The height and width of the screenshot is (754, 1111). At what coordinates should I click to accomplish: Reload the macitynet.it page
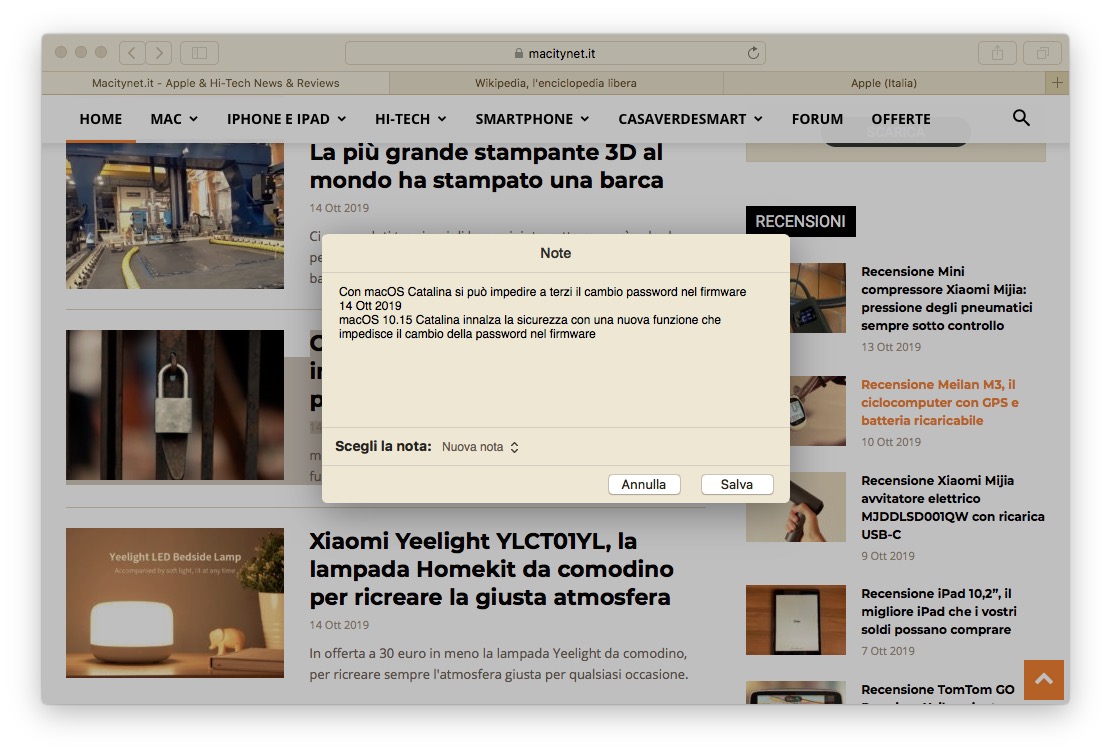[752, 53]
